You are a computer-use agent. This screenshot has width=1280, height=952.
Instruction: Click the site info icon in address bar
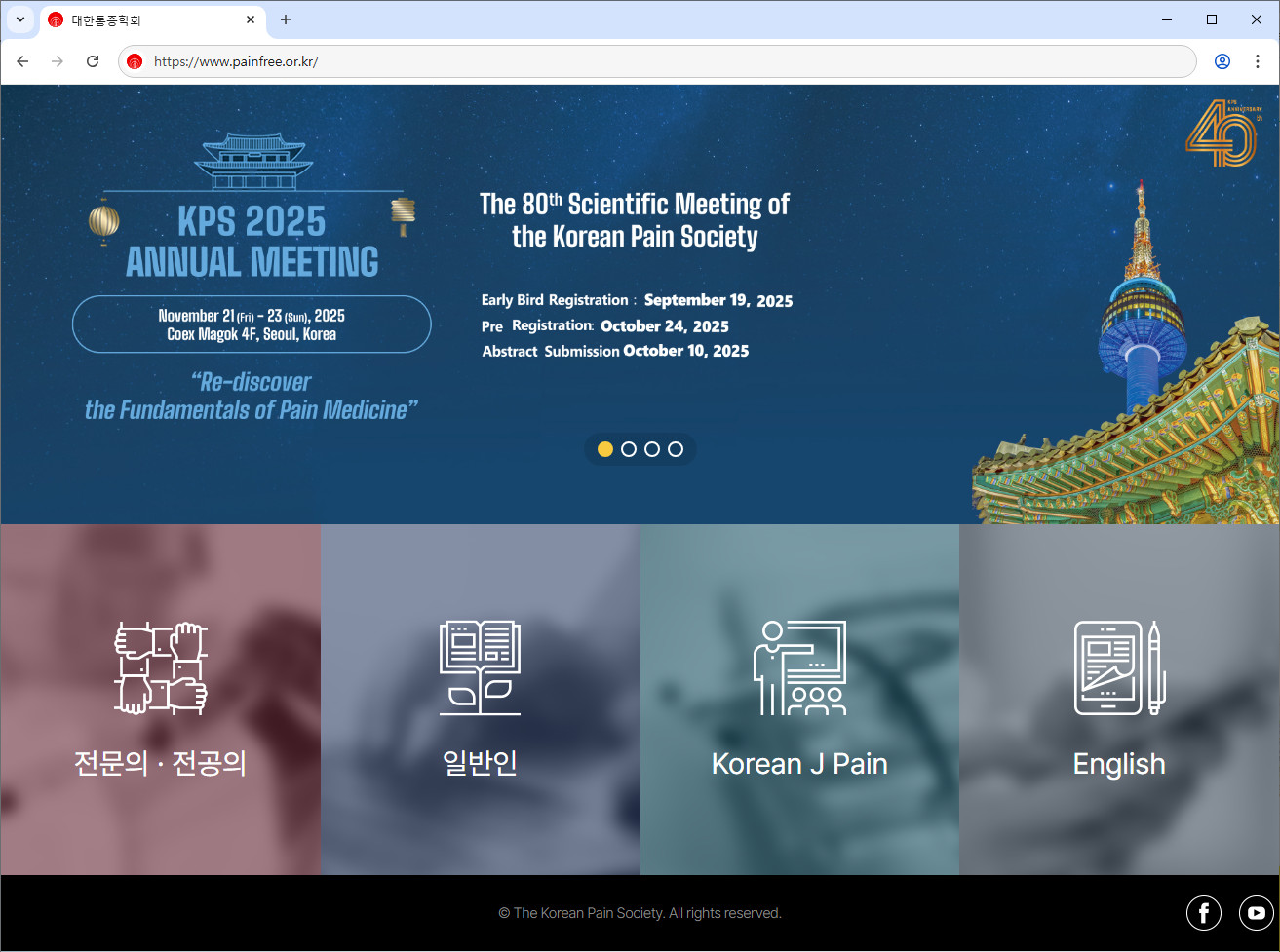pos(136,61)
